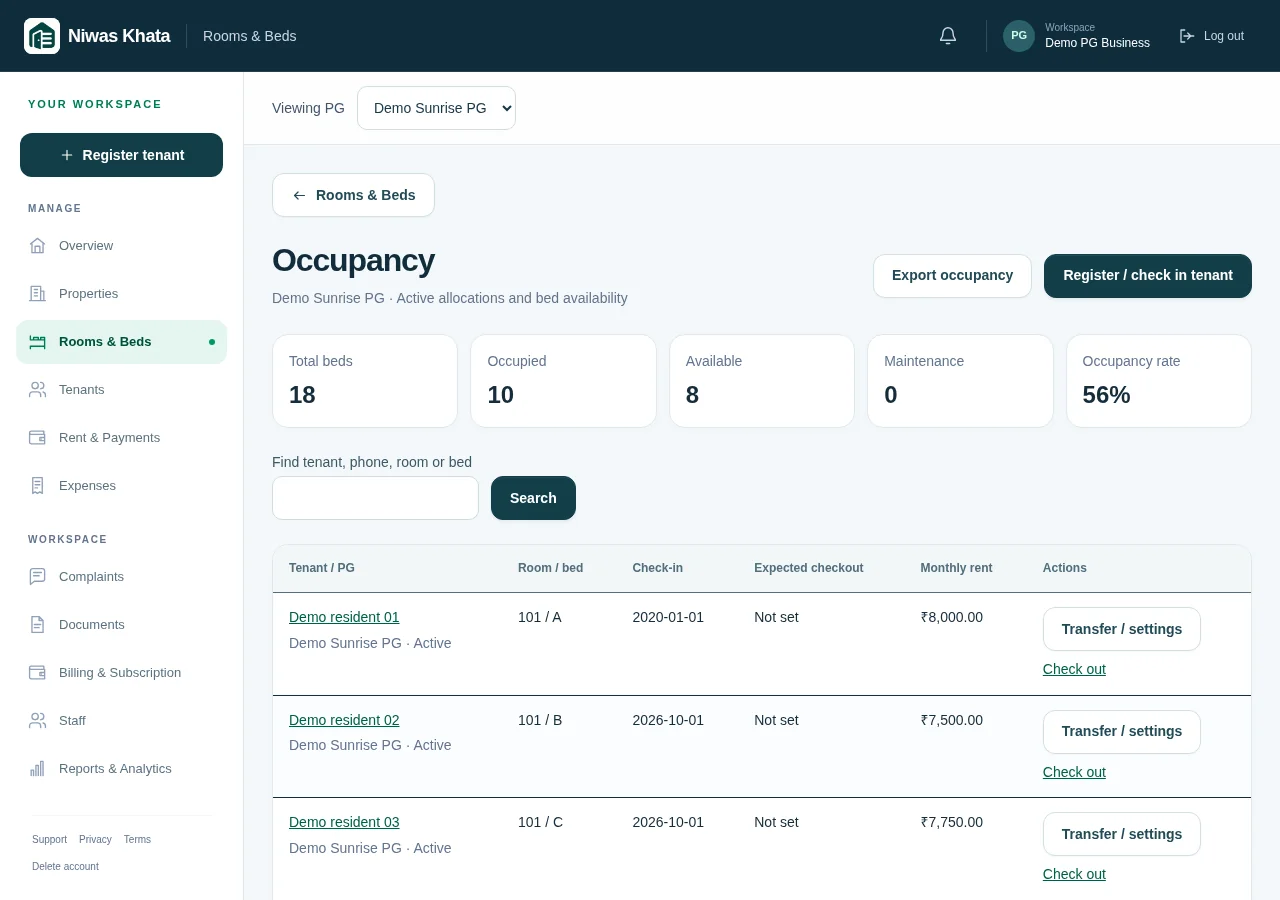This screenshot has width=1280, height=900.
Task: Click the Total beds 18 card
Action: click(x=365, y=381)
